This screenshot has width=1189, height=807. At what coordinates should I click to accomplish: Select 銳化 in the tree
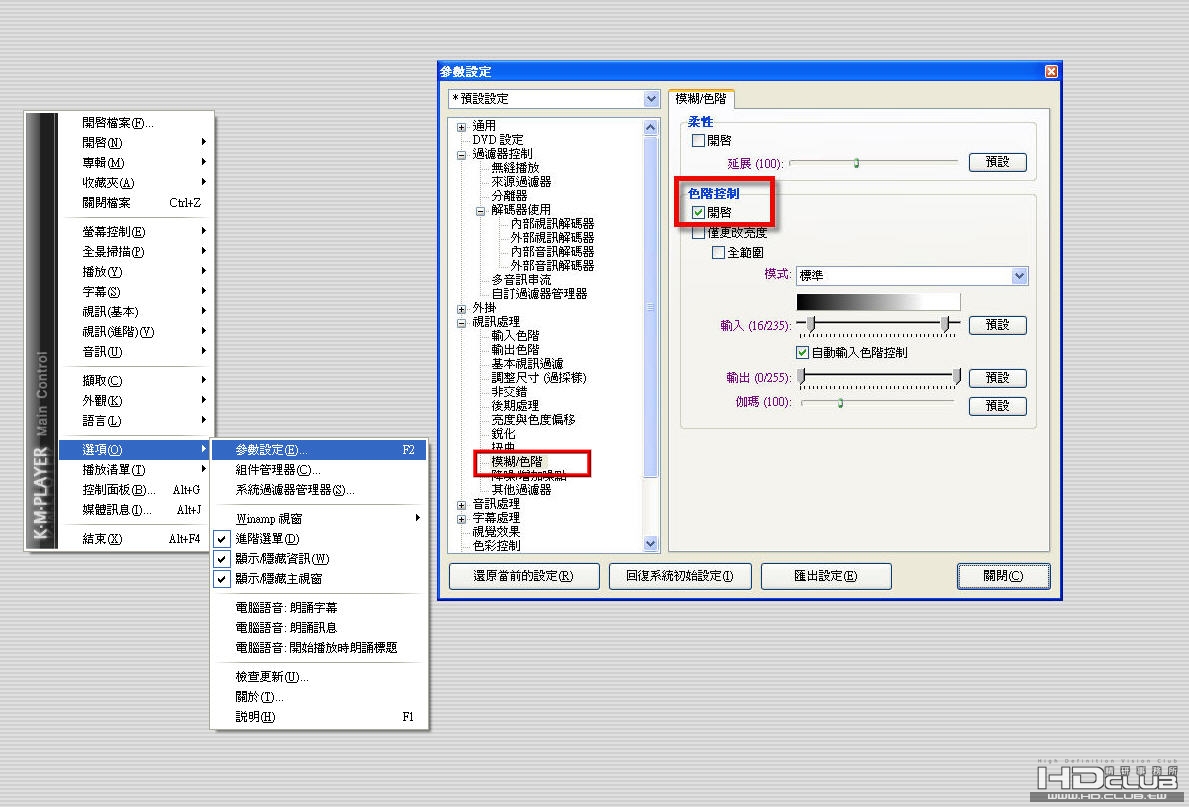point(503,433)
